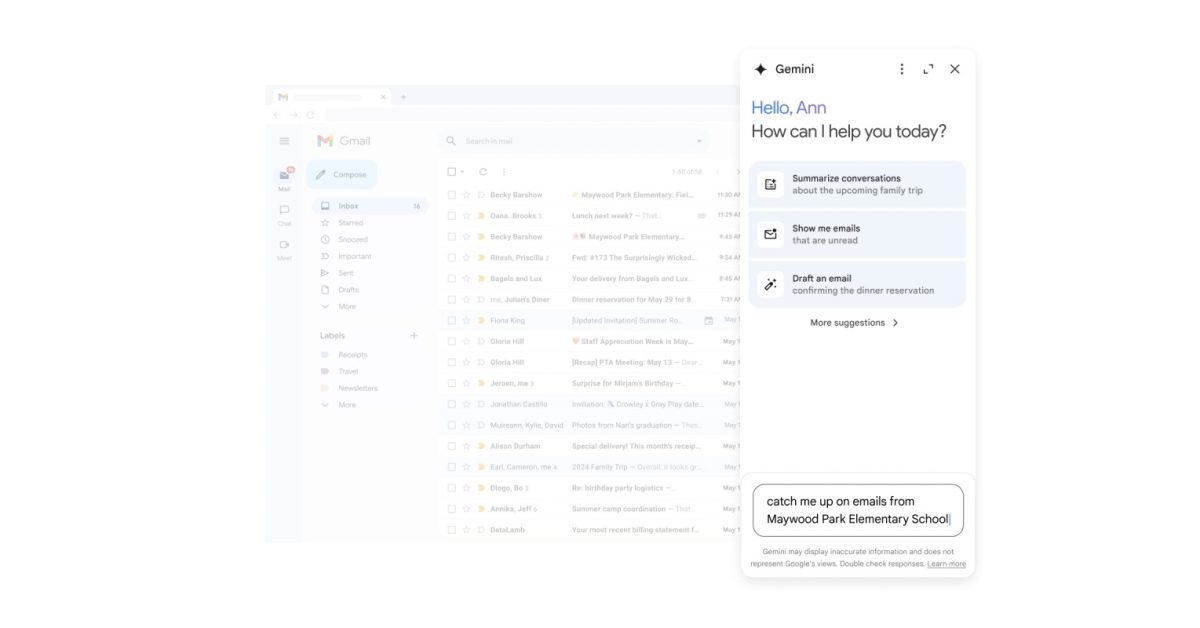Go to the Sent folder
This screenshot has height=628, width=1200.
click(x=345, y=273)
